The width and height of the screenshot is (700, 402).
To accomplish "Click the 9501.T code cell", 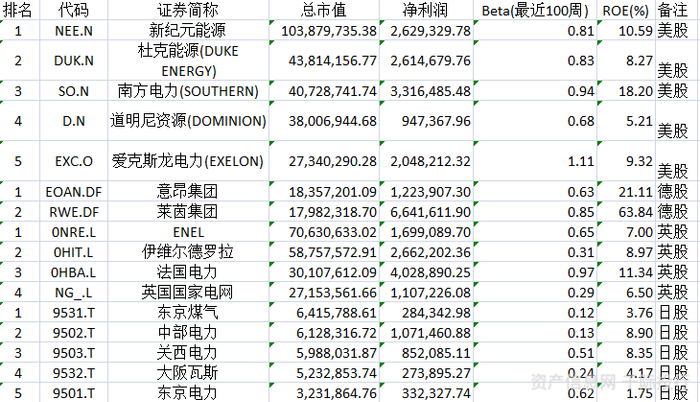I will pos(74,392).
